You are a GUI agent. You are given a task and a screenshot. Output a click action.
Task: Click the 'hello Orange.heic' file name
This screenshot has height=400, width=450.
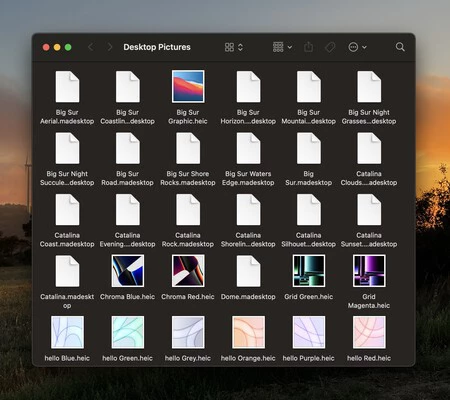pos(248,358)
